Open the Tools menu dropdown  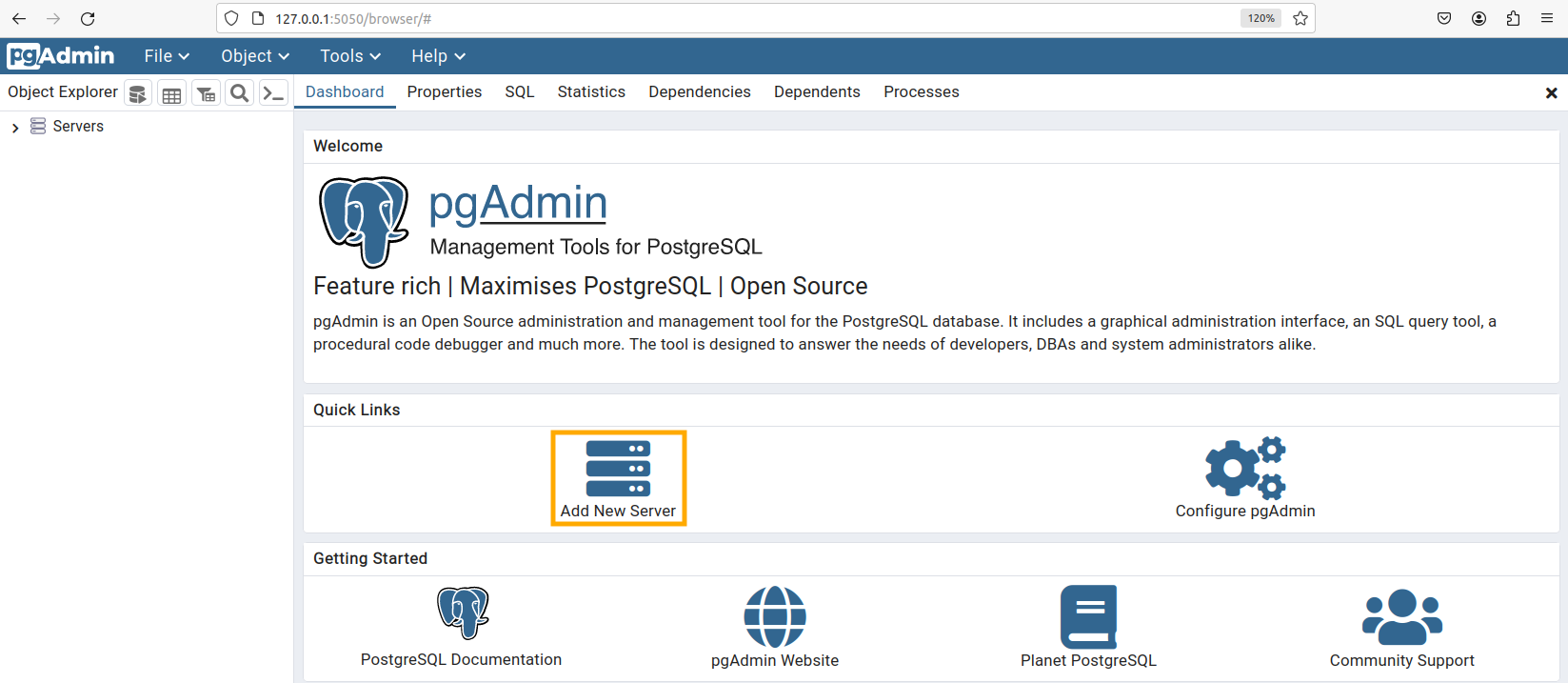coord(349,56)
